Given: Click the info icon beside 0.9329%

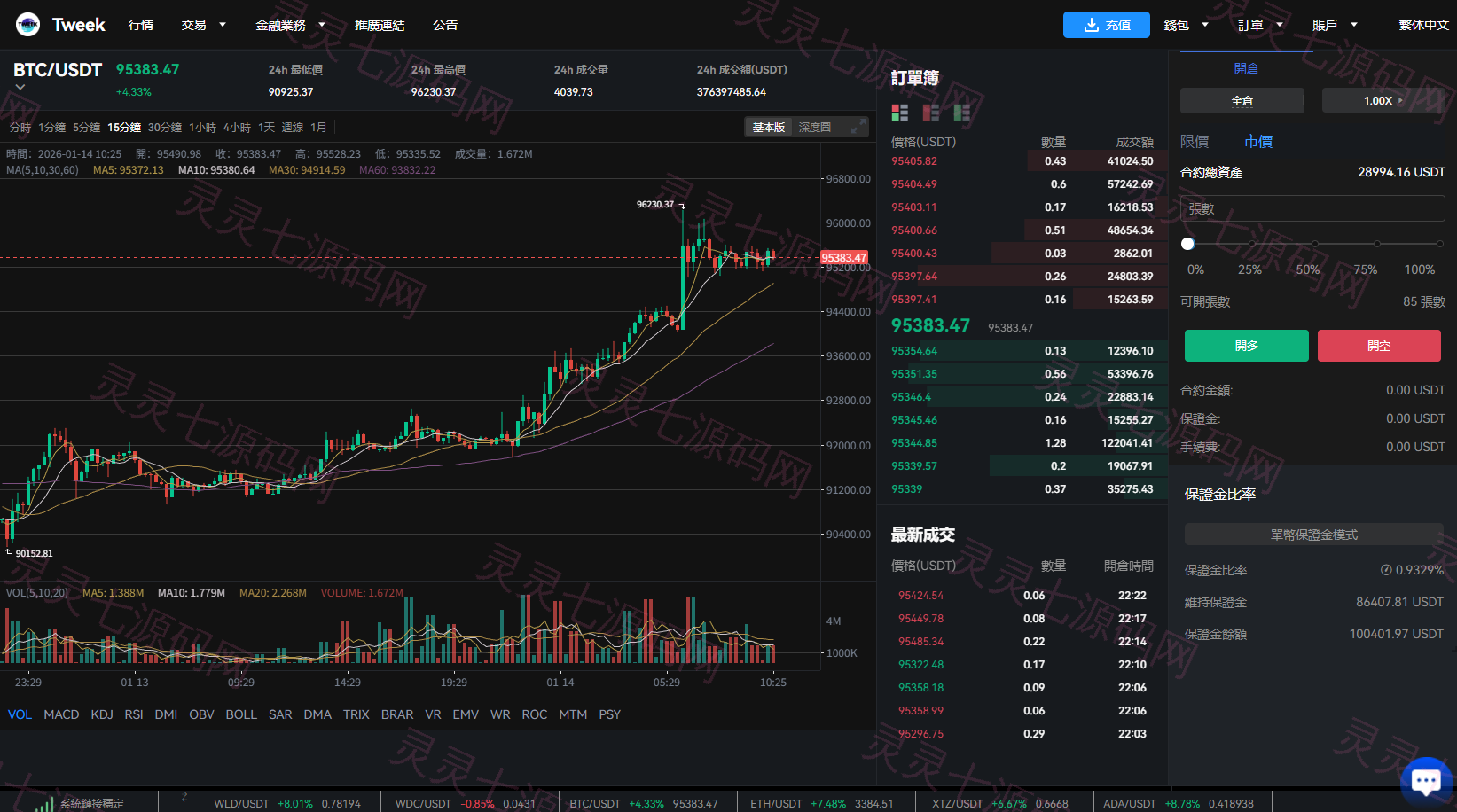Looking at the screenshot, I should pos(1386,570).
